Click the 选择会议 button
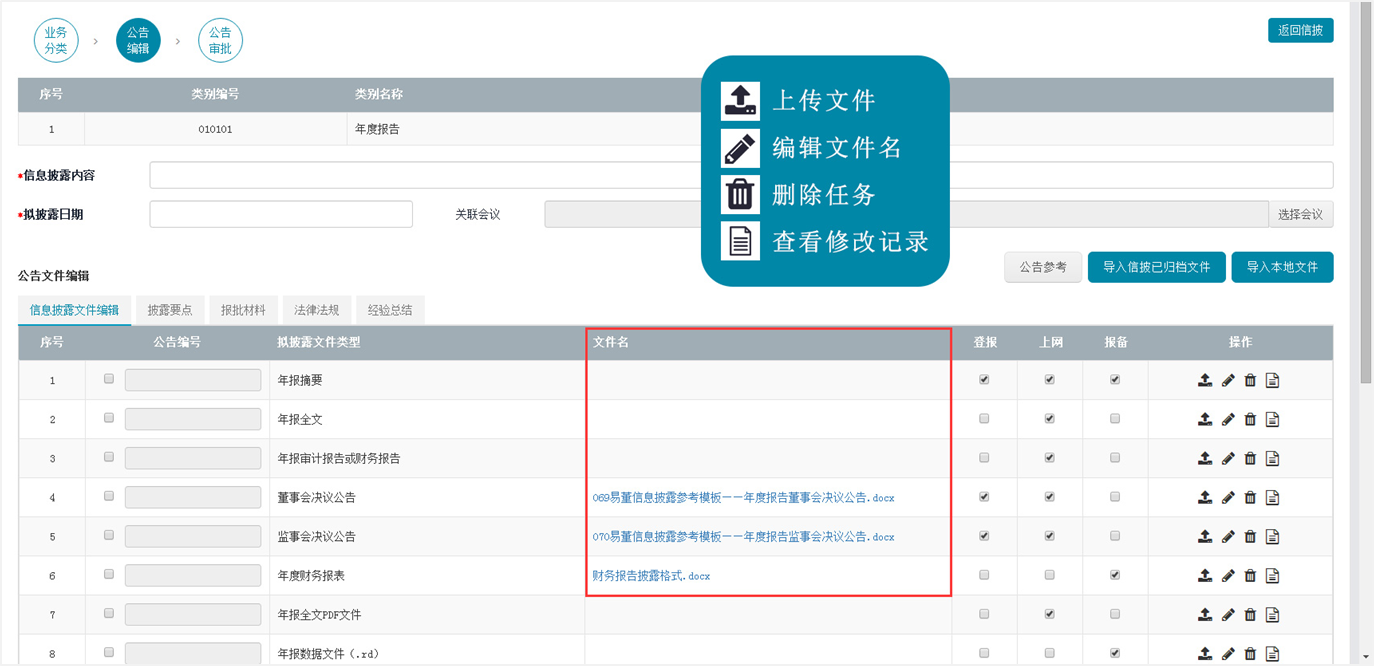 click(1301, 214)
